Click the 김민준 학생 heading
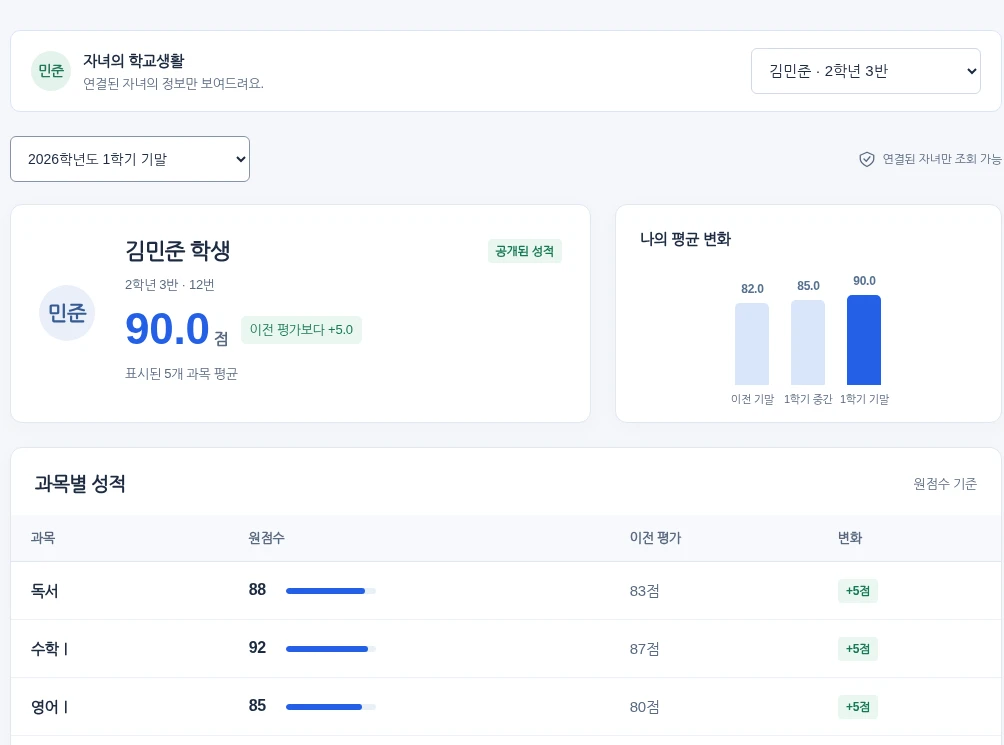Viewport: 1004px width, 745px height. point(177,250)
